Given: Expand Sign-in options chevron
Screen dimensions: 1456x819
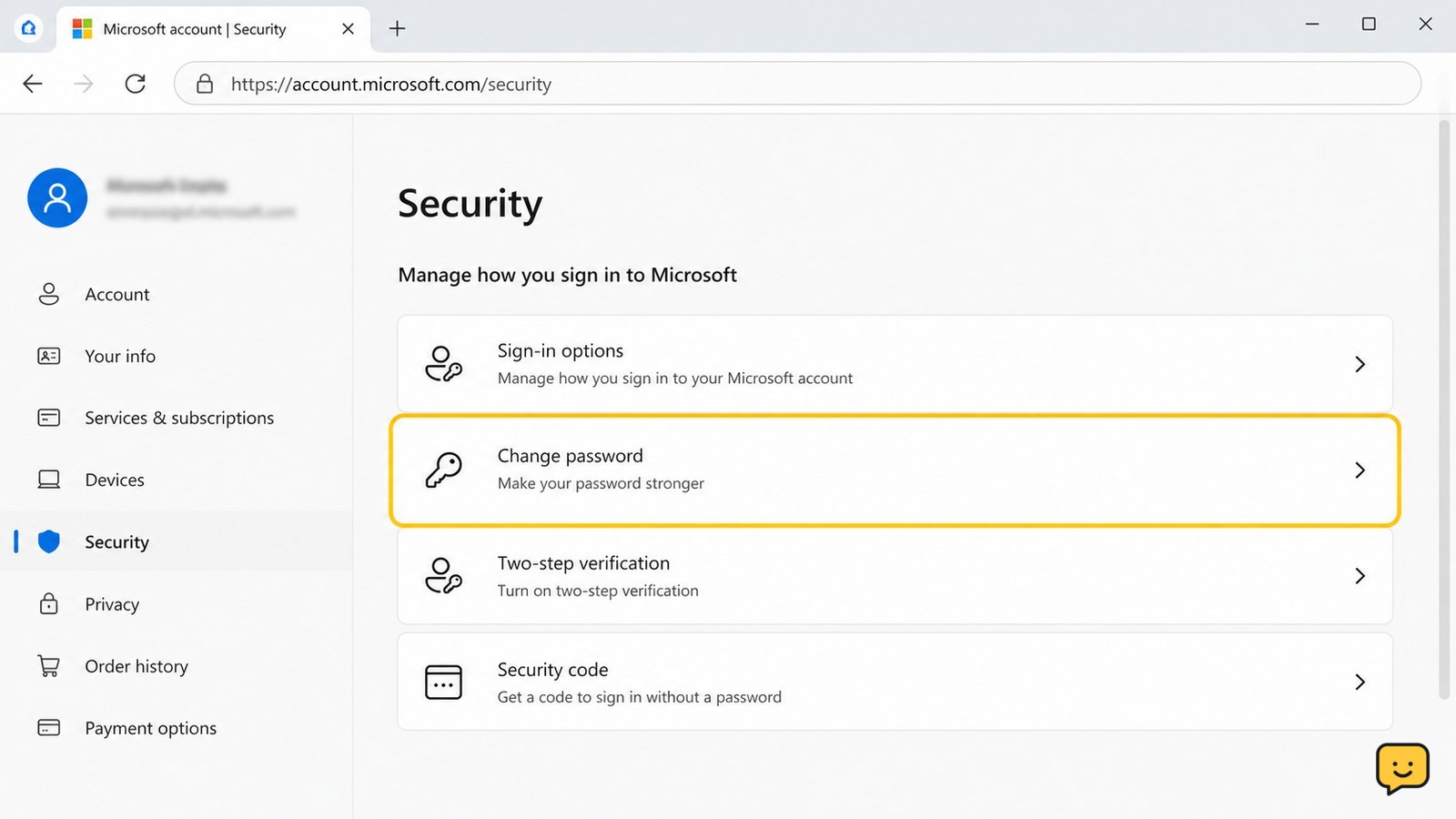Looking at the screenshot, I should pos(1360,364).
